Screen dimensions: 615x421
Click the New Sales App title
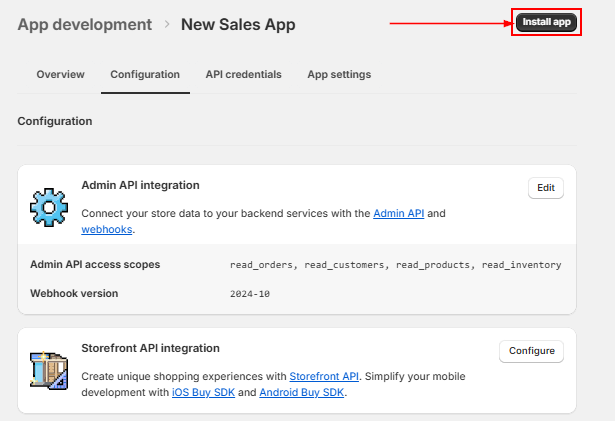pos(238,24)
